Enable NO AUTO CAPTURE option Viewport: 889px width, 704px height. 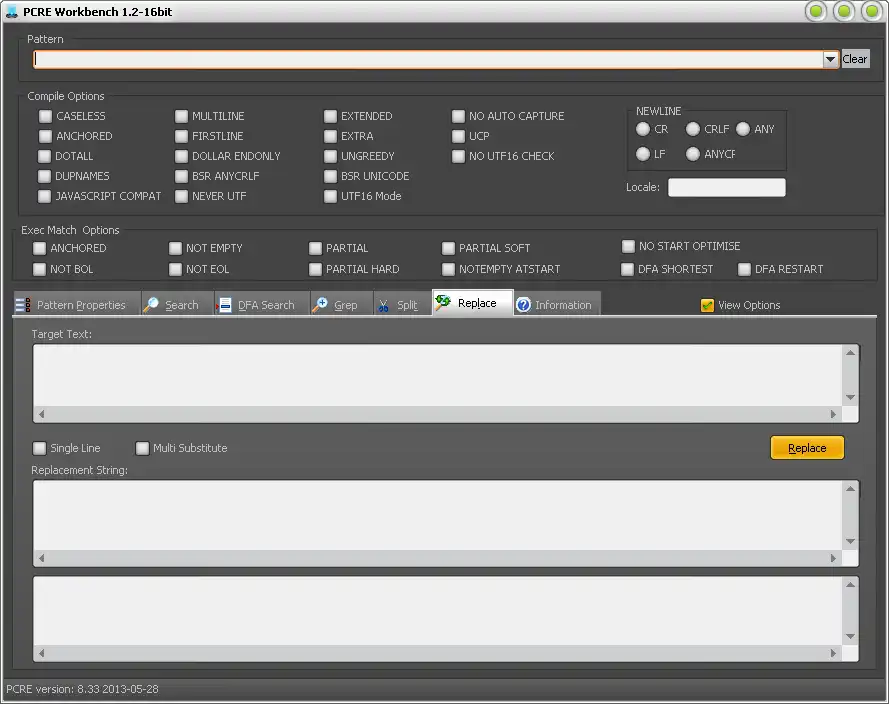(458, 116)
